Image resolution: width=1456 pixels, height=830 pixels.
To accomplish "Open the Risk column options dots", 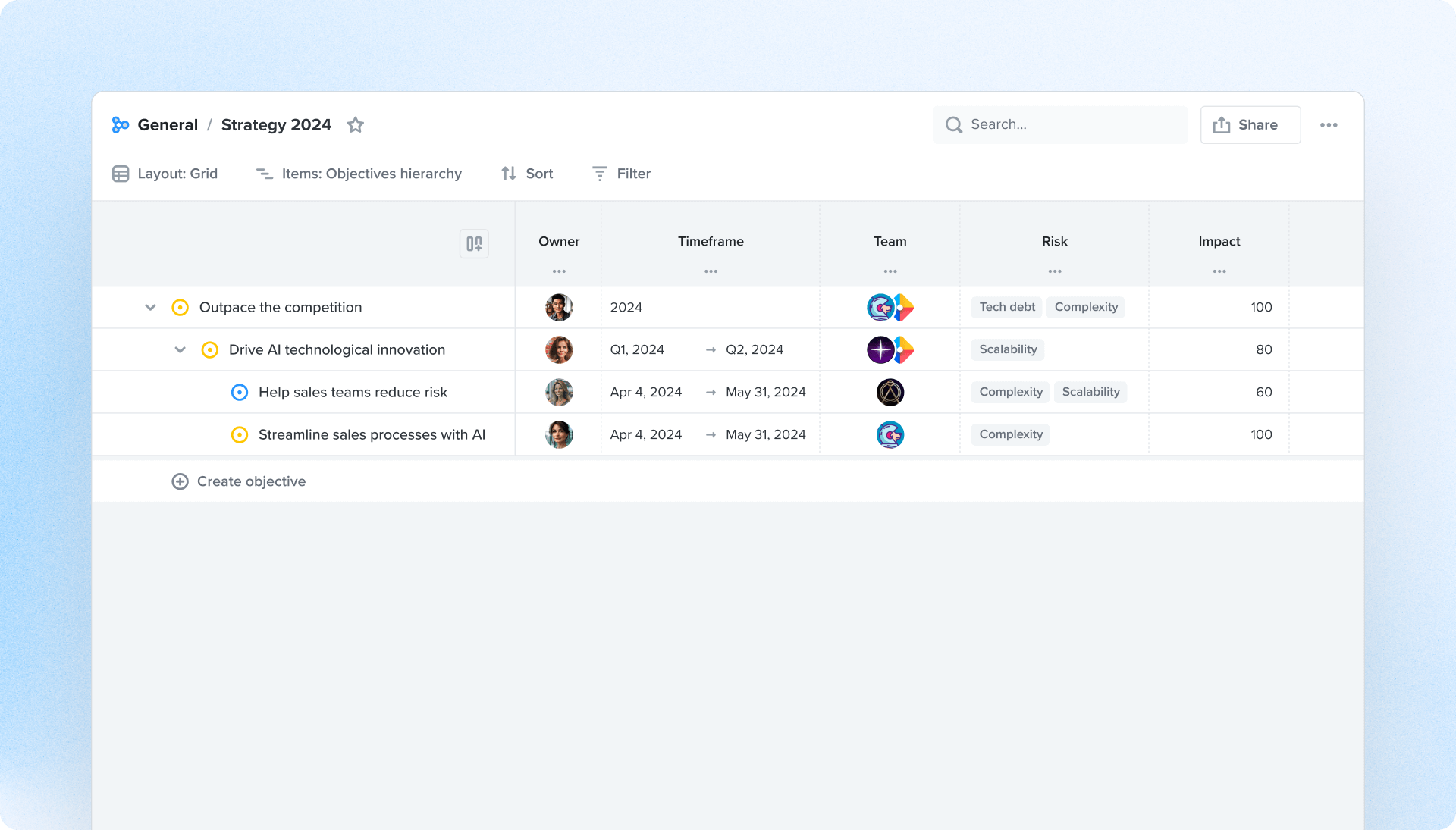I will pyautogui.click(x=1054, y=271).
